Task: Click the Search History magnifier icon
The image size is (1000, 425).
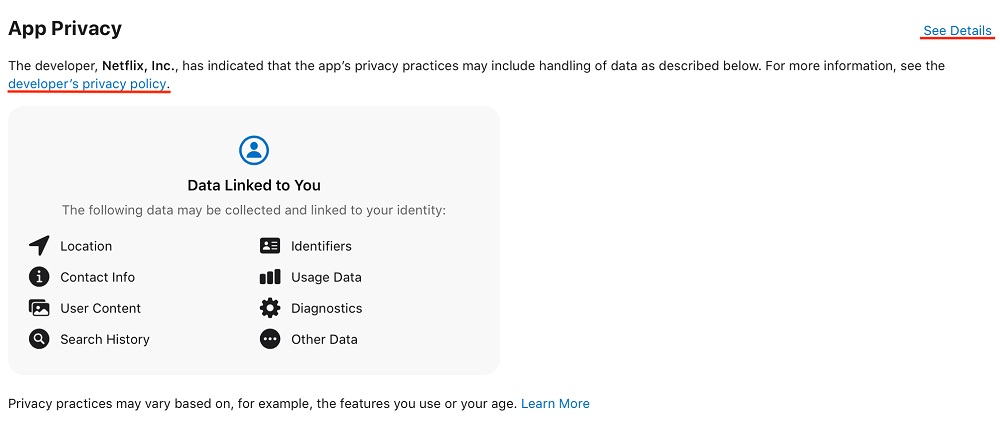Action: tap(39, 339)
